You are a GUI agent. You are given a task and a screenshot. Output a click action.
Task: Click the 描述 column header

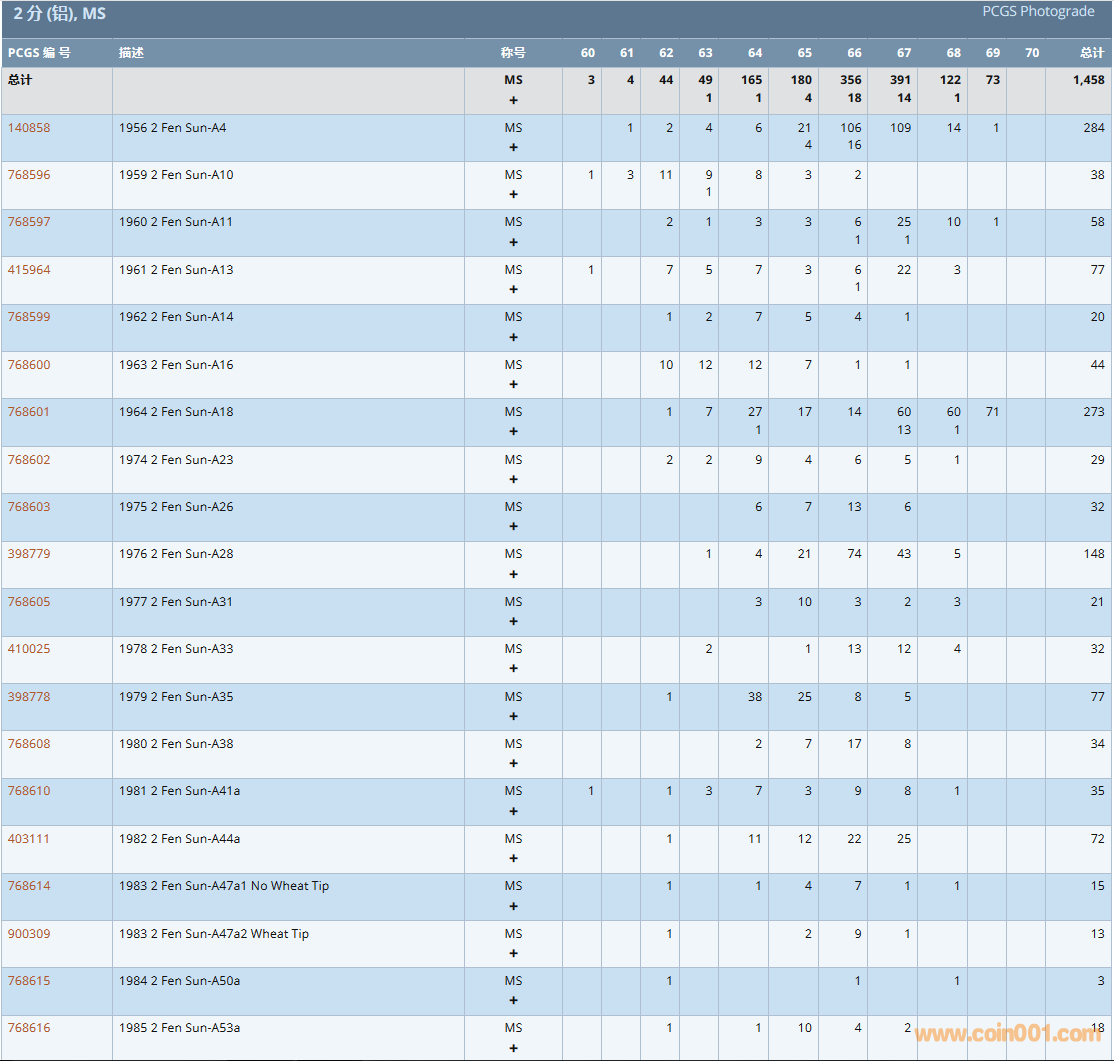point(131,53)
